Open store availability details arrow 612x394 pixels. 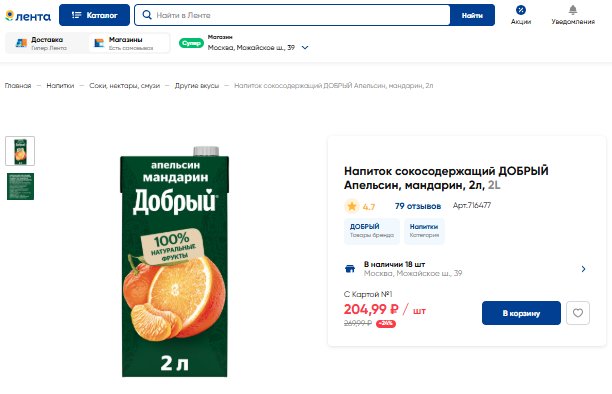pos(583,269)
